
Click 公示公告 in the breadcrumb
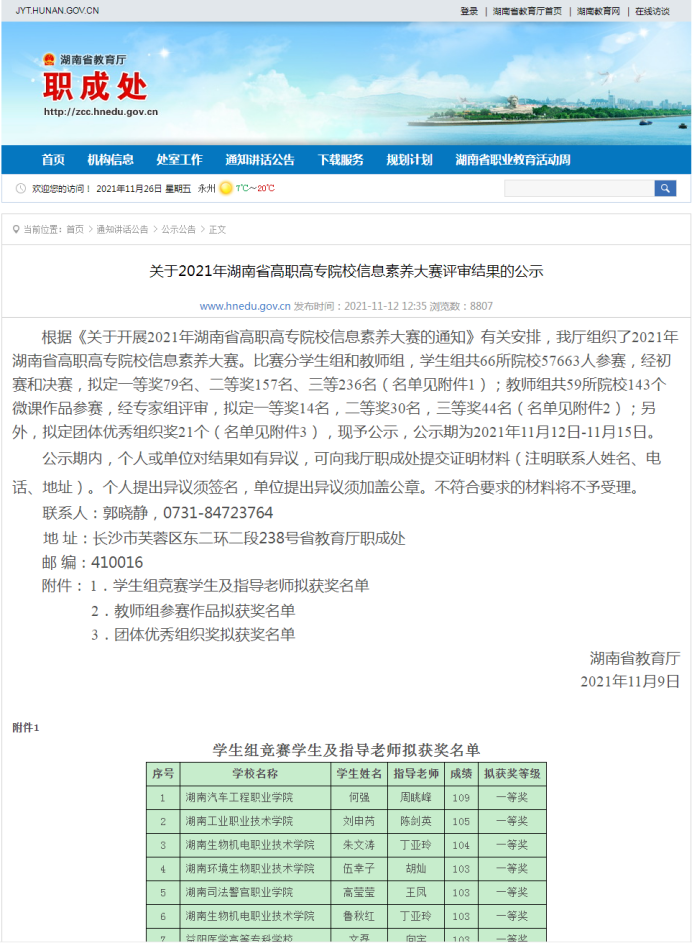[x=178, y=229]
